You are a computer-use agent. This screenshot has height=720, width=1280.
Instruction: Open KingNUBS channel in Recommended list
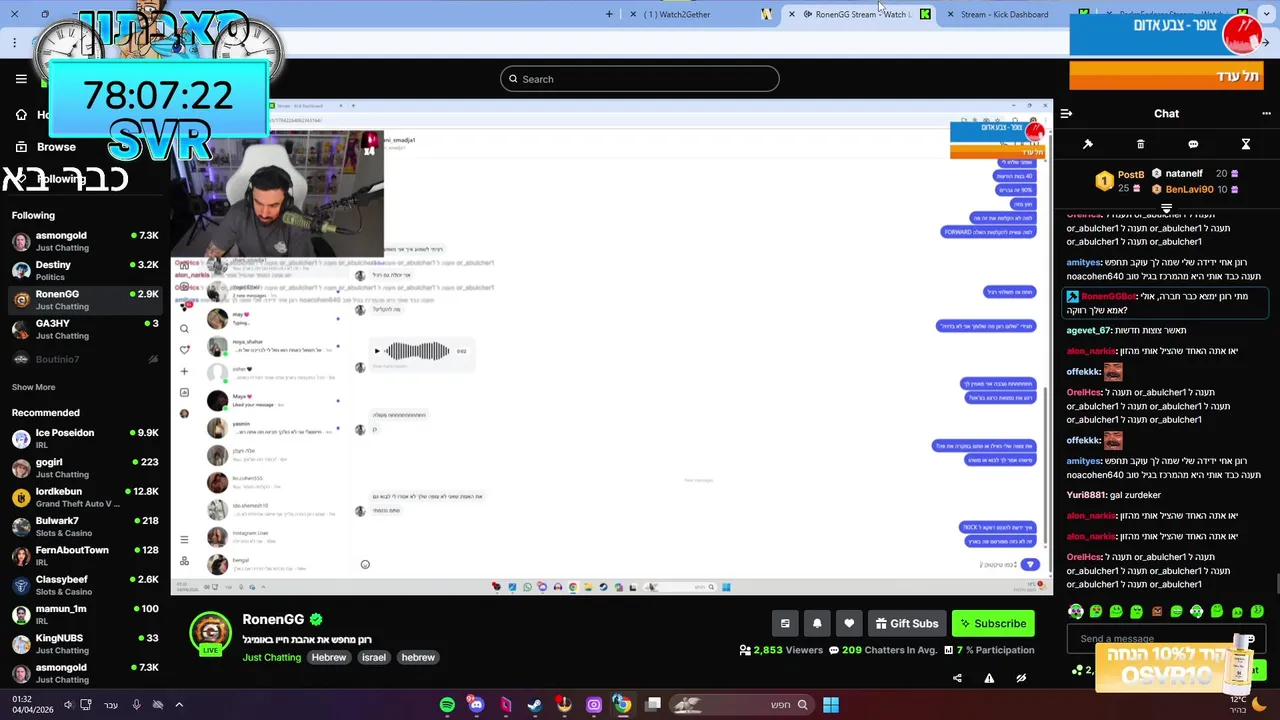click(85, 644)
